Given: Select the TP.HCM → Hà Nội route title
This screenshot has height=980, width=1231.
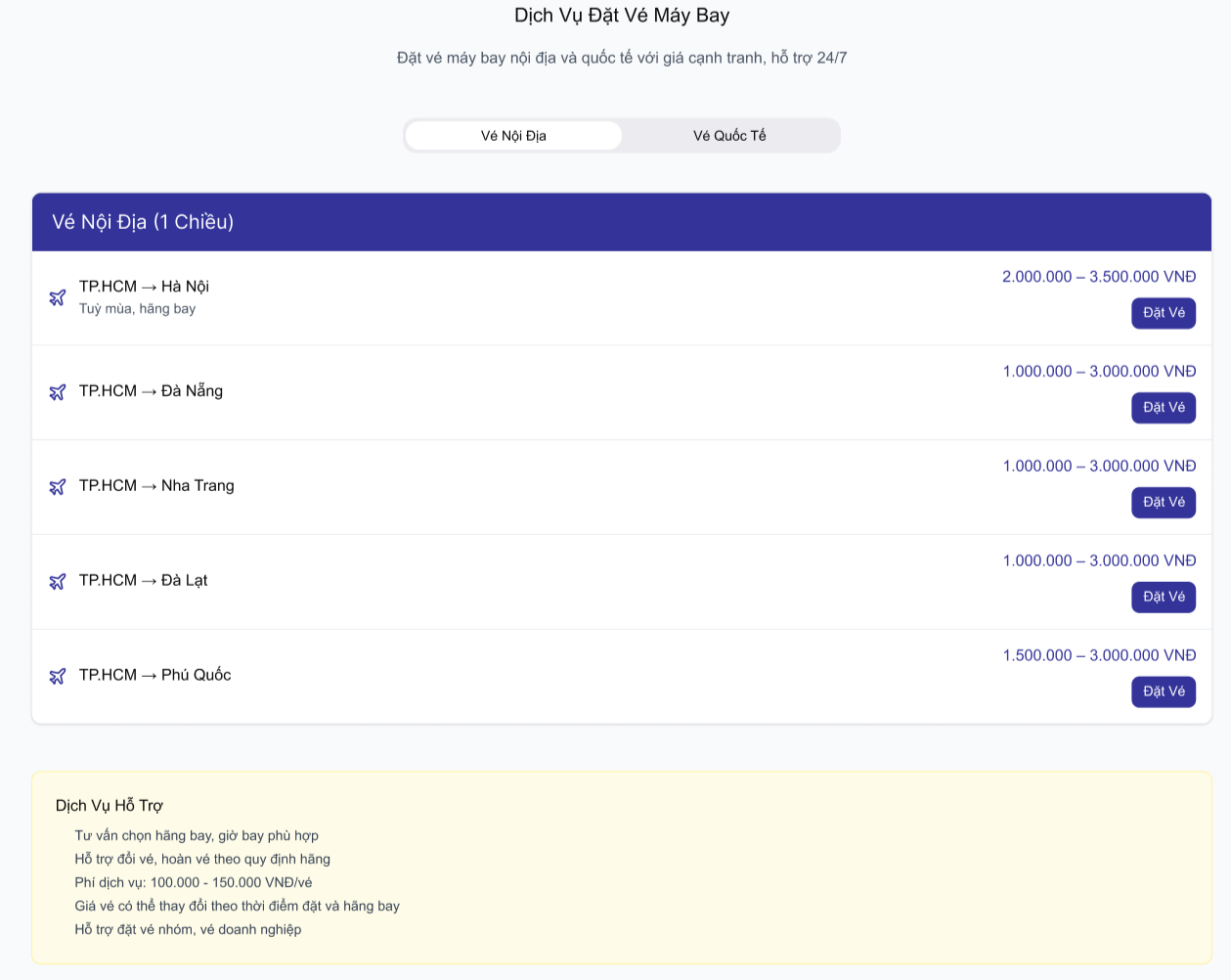Looking at the screenshot, I should [144, 287].
